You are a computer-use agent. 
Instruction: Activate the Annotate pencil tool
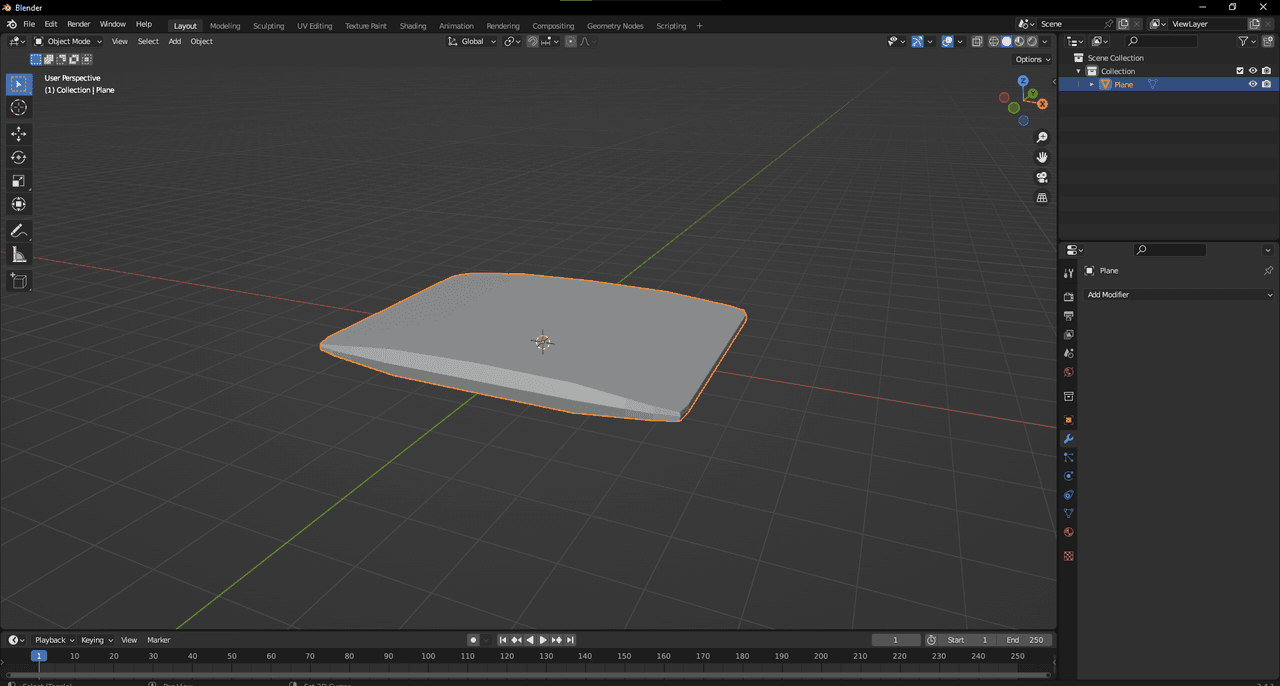pyautogui.click(x=19, y=231)
